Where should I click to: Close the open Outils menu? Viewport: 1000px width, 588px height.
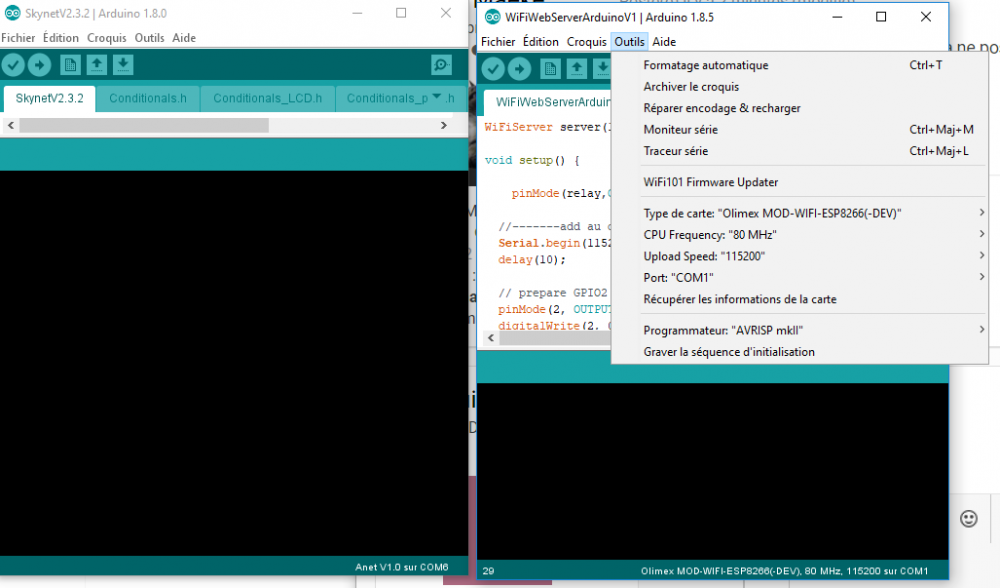click(629, 41)
